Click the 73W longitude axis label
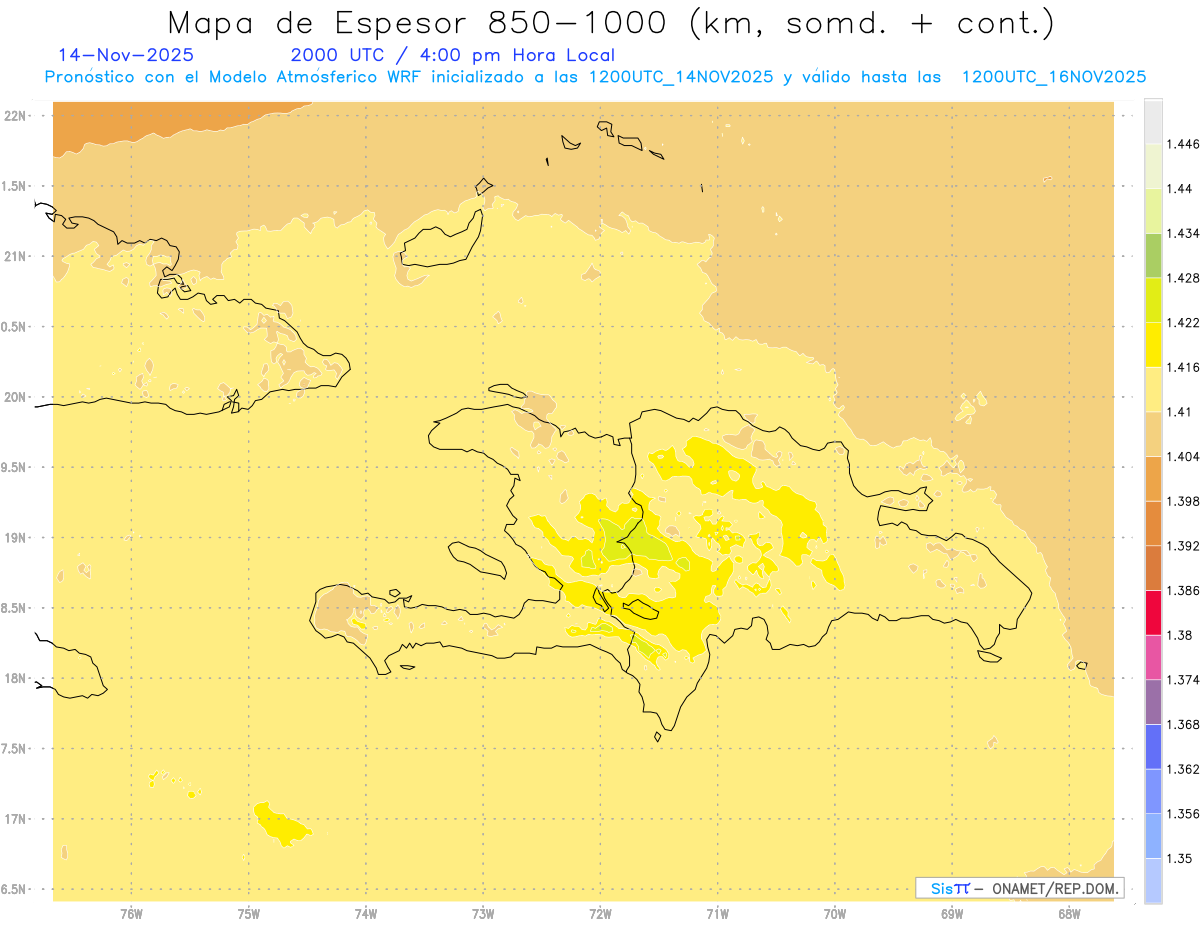 tap(483, 914)
